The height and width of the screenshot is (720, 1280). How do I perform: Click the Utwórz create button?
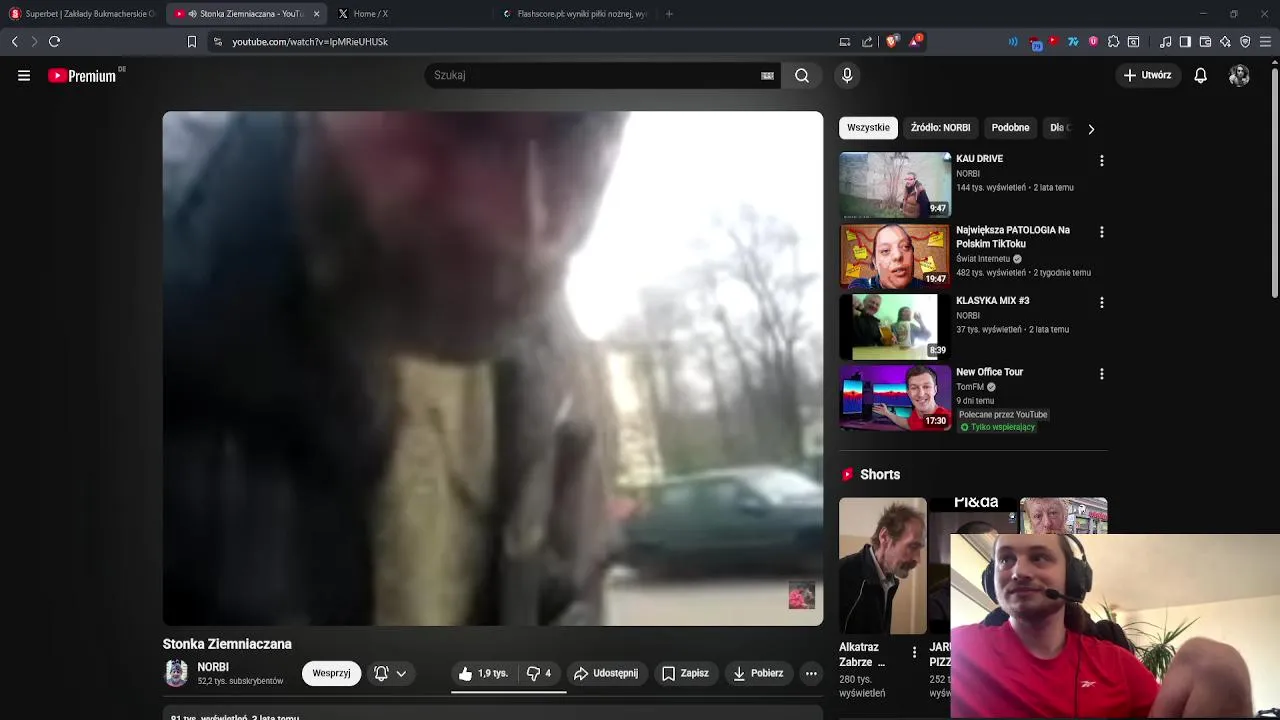(1147, 75)
